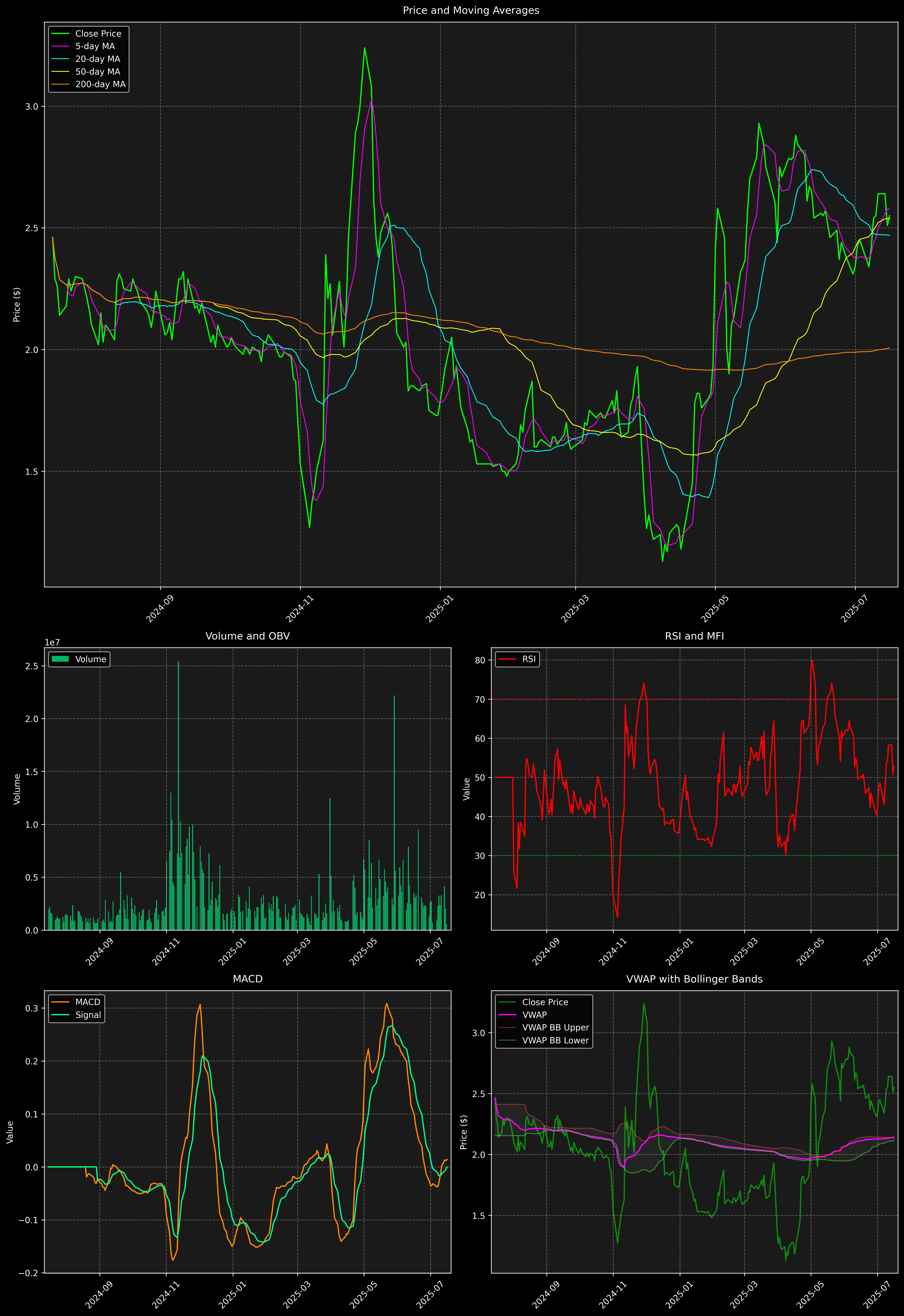Click the 2025-03 date label under Volume chart

click(x=297, y=951)
